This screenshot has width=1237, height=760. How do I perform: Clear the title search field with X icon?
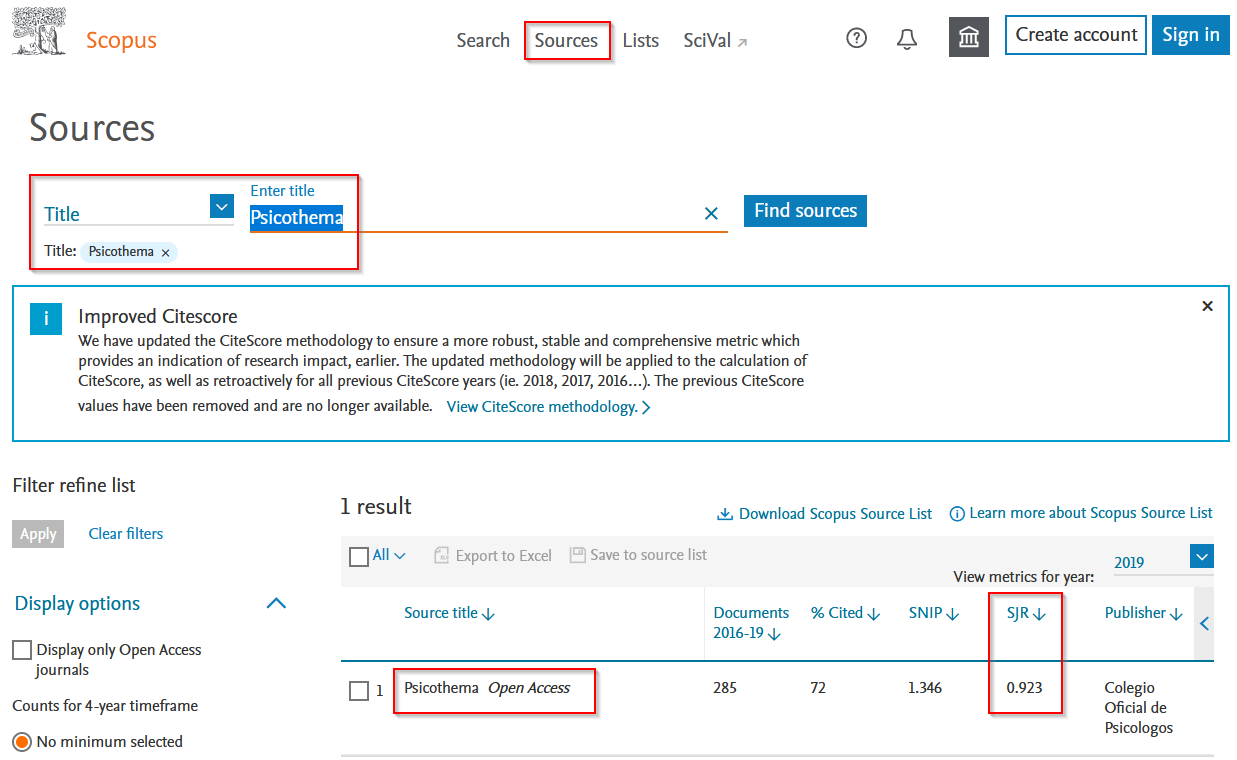(711, 213)
